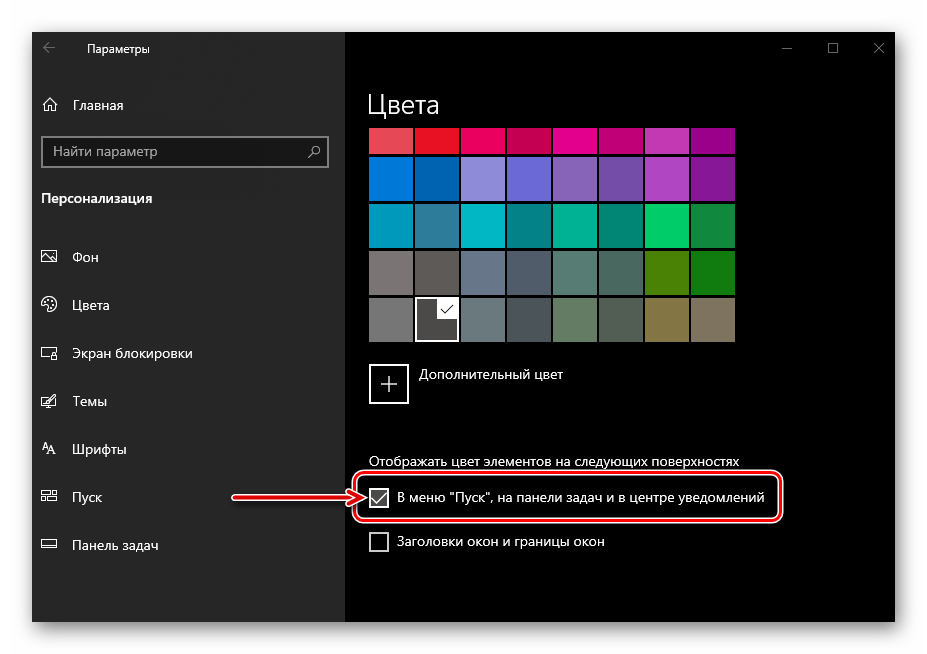Click the Шрифты font icon
Screen dimensions: 927x654
tap(49, 449)
